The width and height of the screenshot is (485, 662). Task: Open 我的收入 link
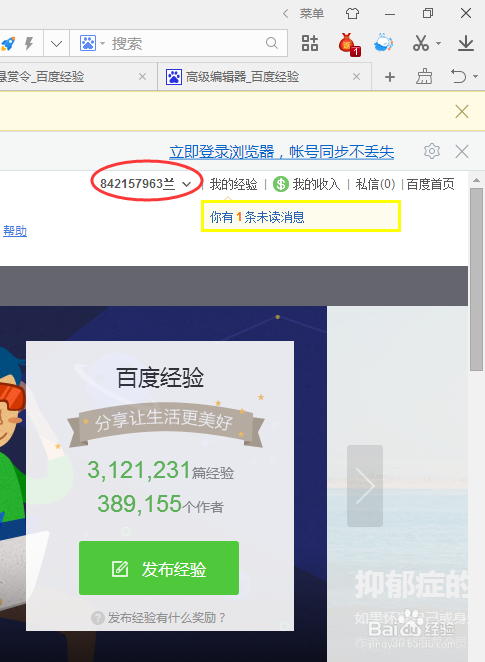[316, 184]
